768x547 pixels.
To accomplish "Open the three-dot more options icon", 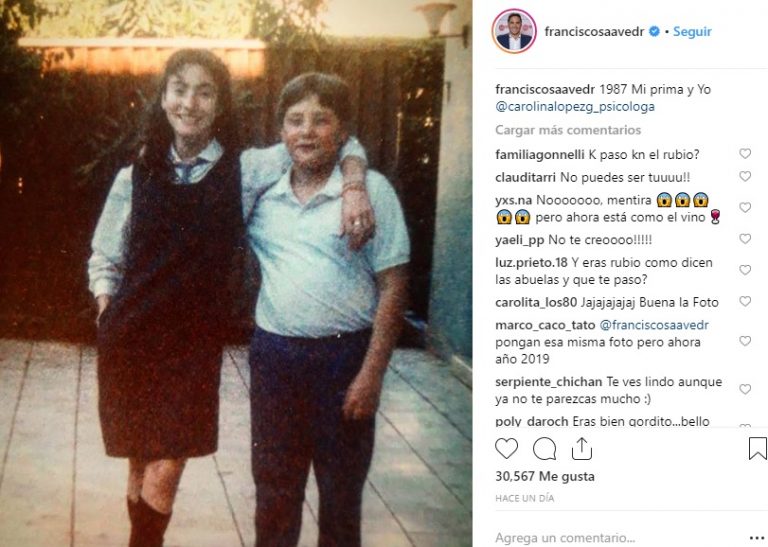I will (x=757, y=538).
